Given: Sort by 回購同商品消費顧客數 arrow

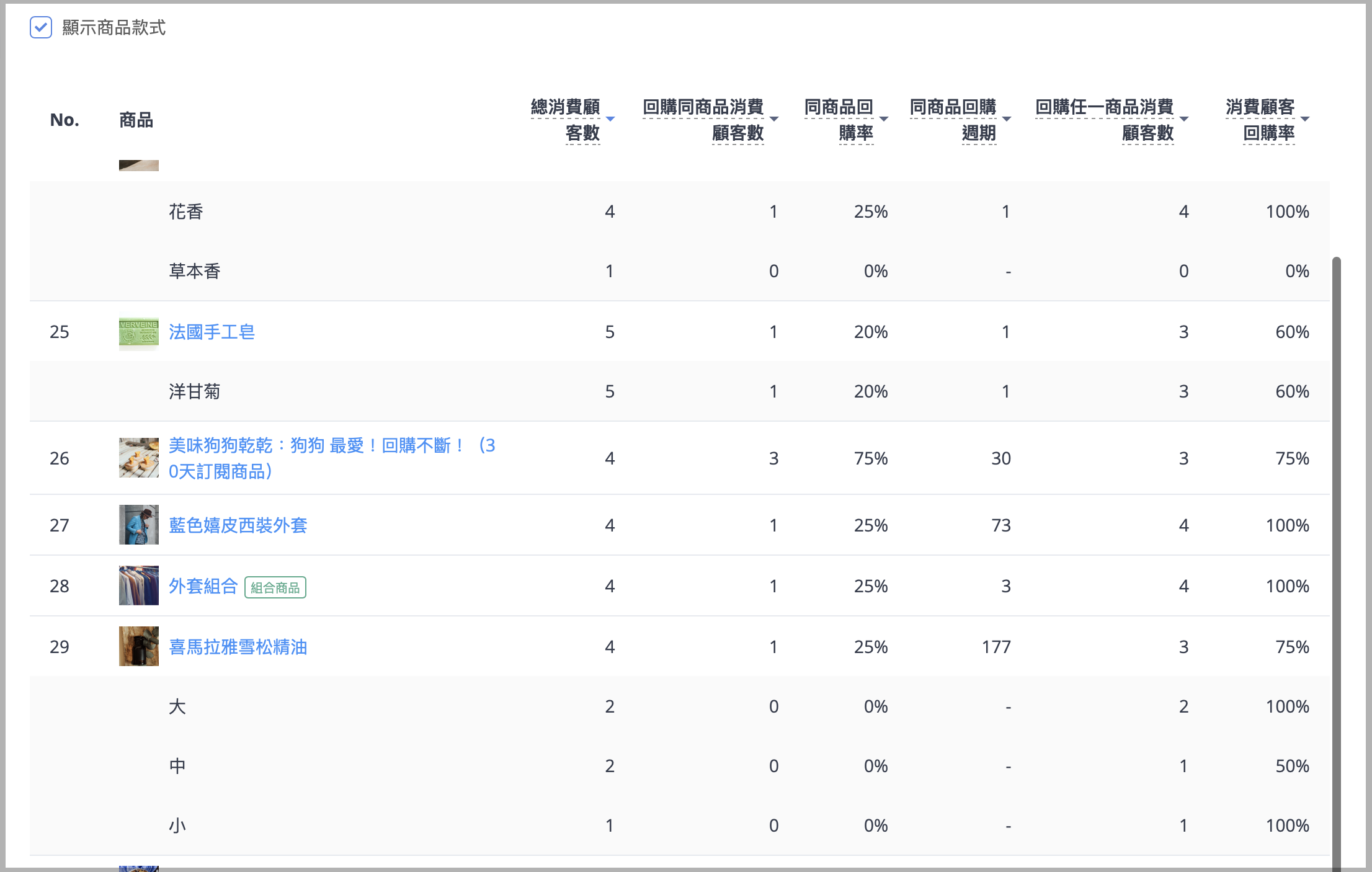Looking at the screenshot, I should [x=773, y=118].
